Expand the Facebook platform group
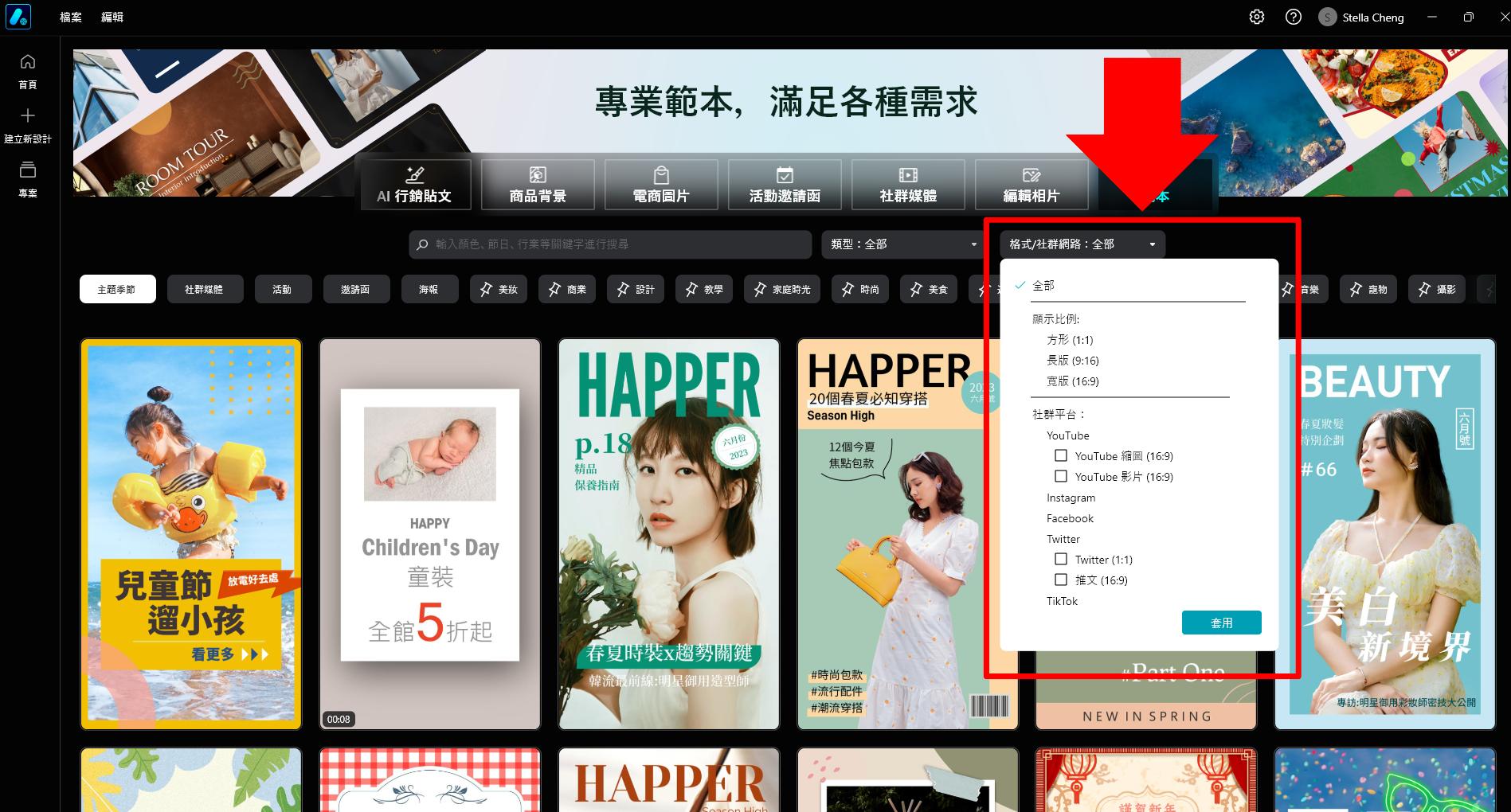1511x812 pixels. pyautogui.click(x=1071, y=518)
